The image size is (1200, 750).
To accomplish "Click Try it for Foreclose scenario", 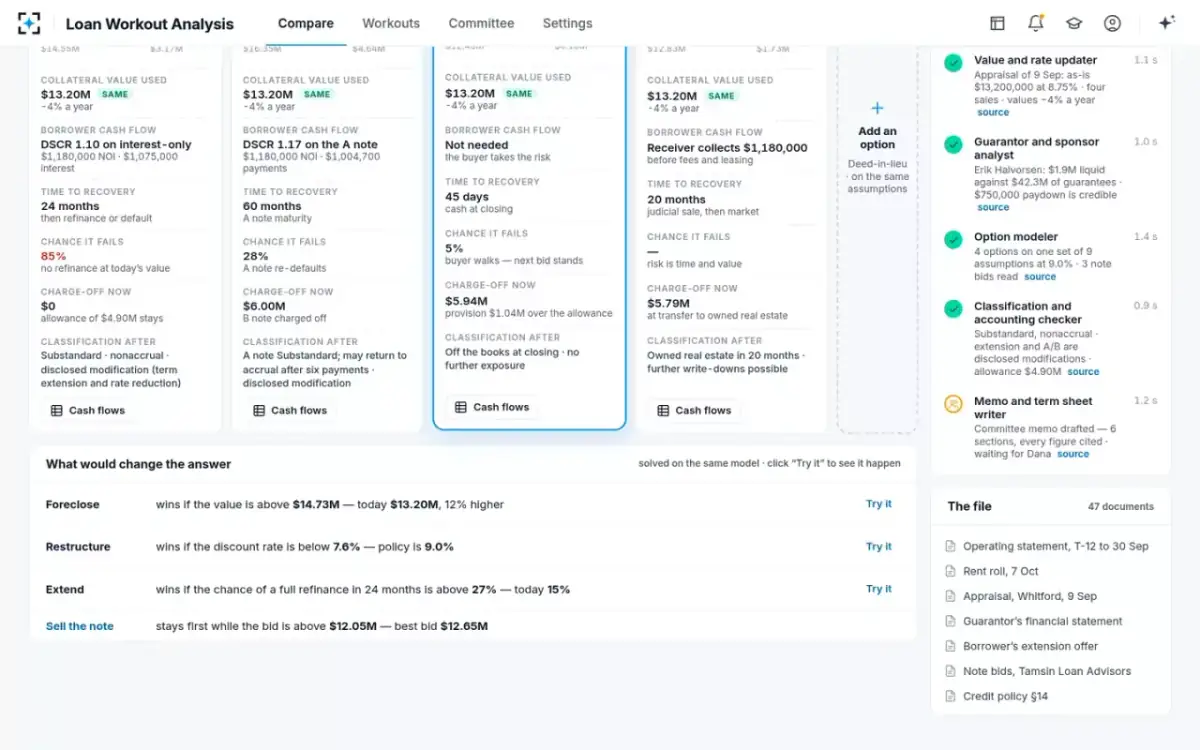I will coord(879,504).
